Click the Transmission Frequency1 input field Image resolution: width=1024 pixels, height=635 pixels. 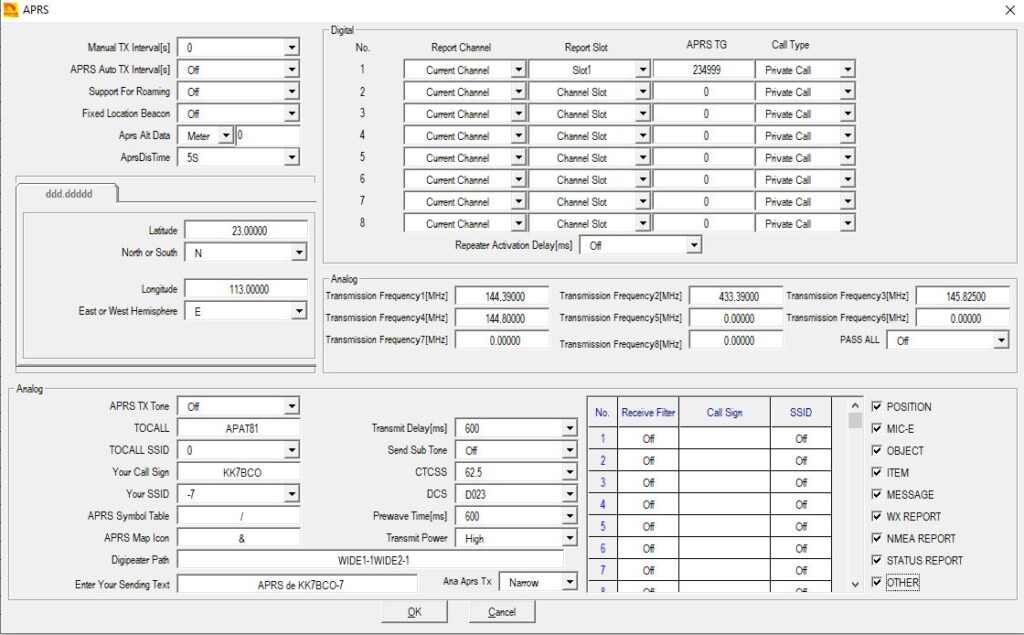[x=503, y=297]
